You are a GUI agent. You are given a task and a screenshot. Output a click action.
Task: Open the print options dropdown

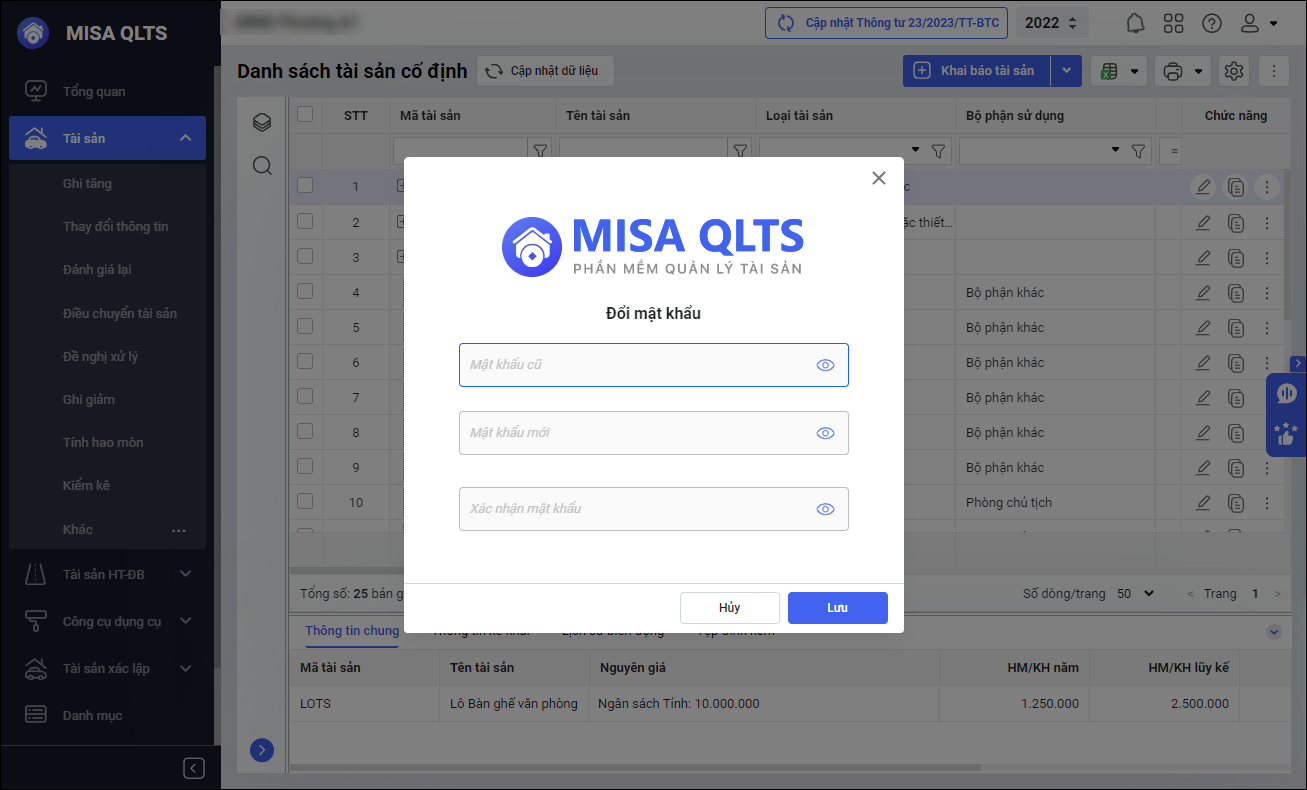tap(1183, 71)
